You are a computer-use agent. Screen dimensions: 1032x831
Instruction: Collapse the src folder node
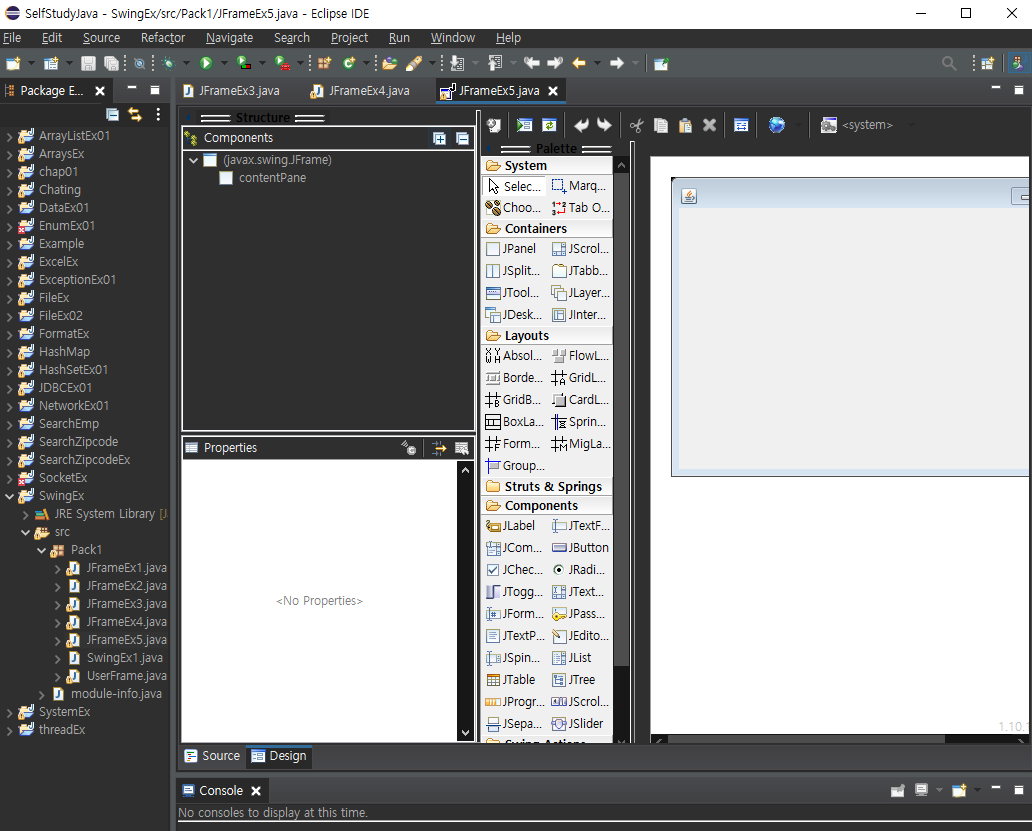(x=25, y=532)
